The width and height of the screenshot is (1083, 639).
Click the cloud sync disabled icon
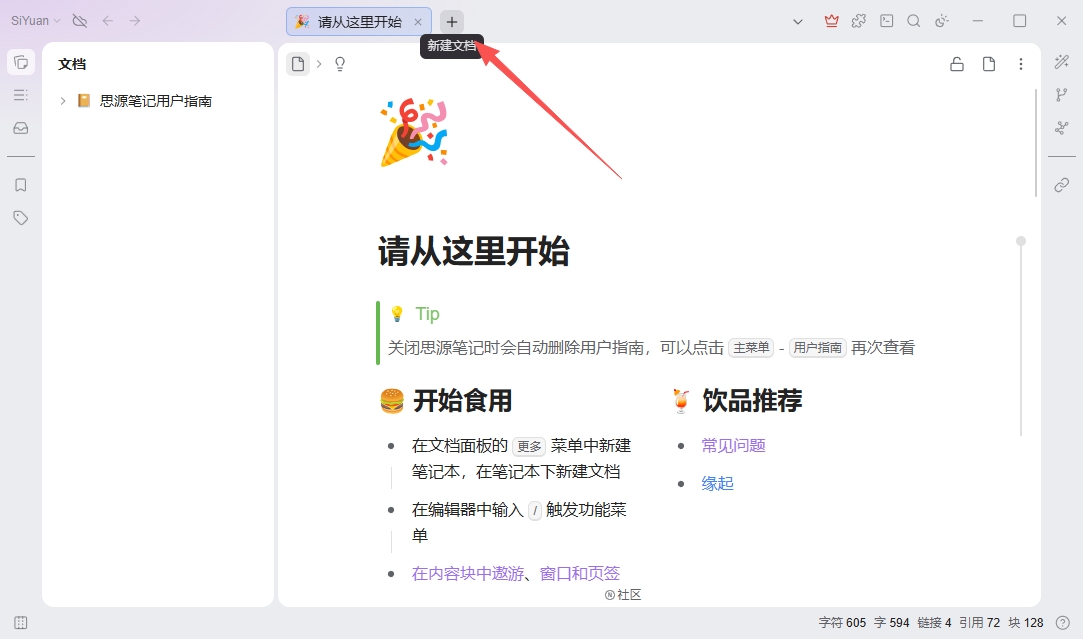coord(79,21)
